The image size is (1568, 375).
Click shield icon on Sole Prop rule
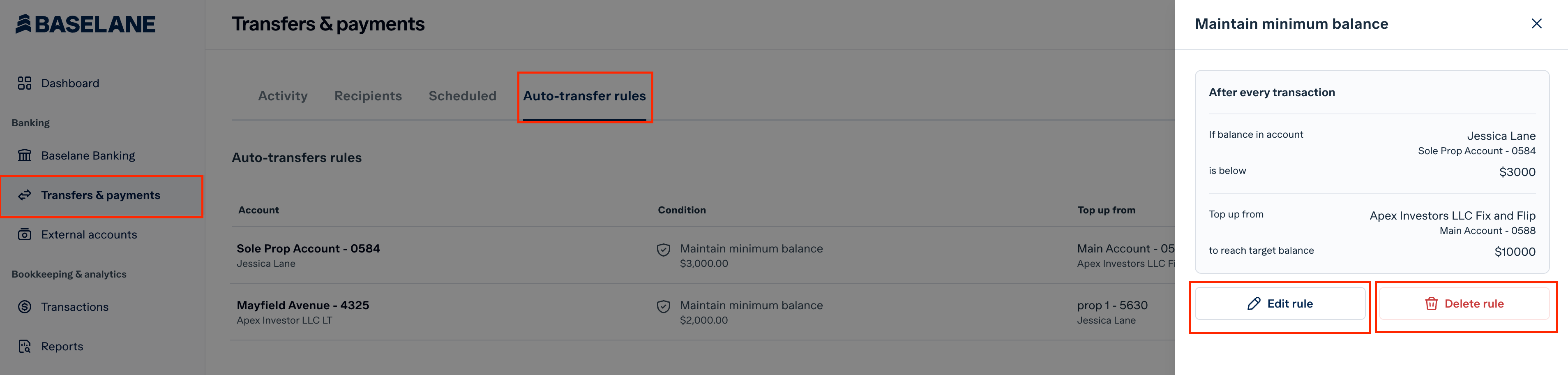point(664,250)
